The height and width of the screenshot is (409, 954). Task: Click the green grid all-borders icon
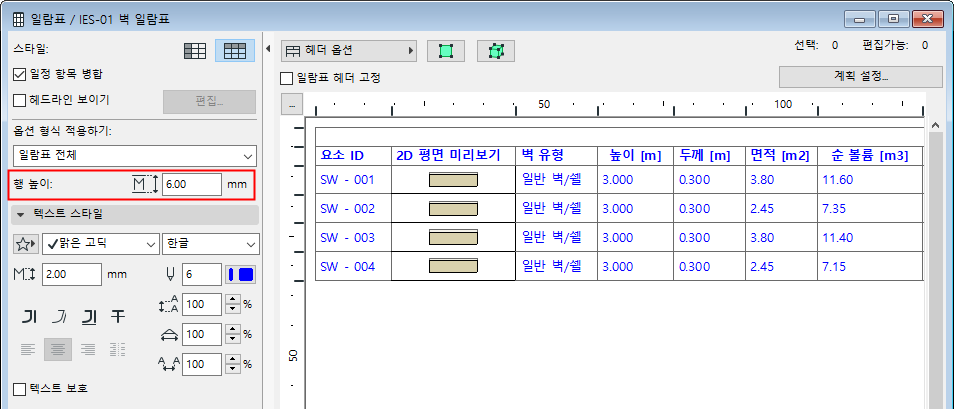tap(496, 51)
